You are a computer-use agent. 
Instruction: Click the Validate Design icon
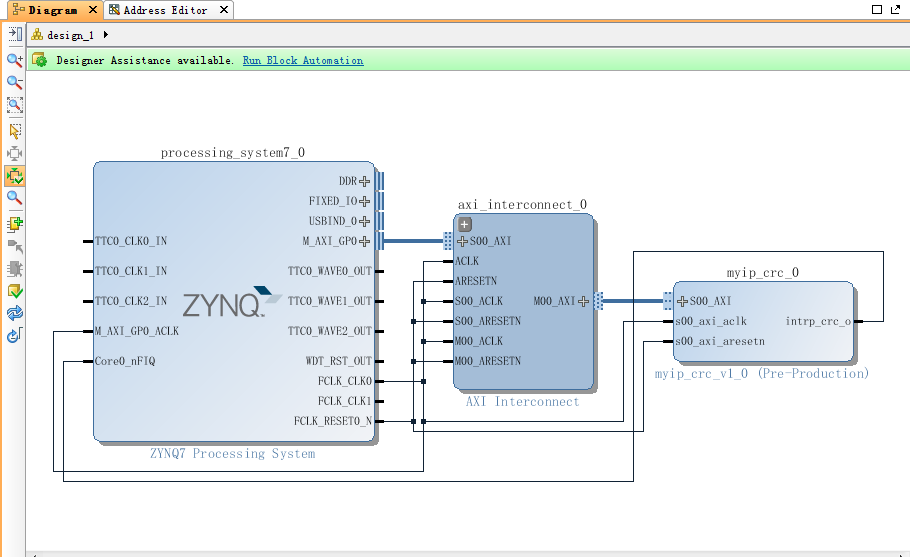click(15, 291)
